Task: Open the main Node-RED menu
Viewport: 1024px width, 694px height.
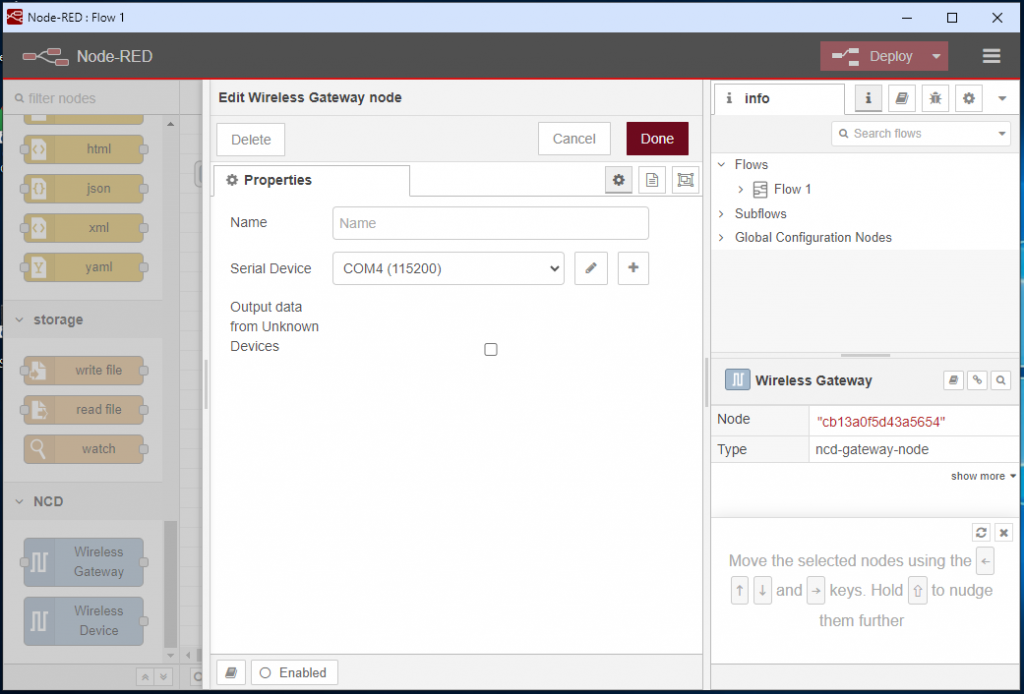Action: tap(991, 56)
